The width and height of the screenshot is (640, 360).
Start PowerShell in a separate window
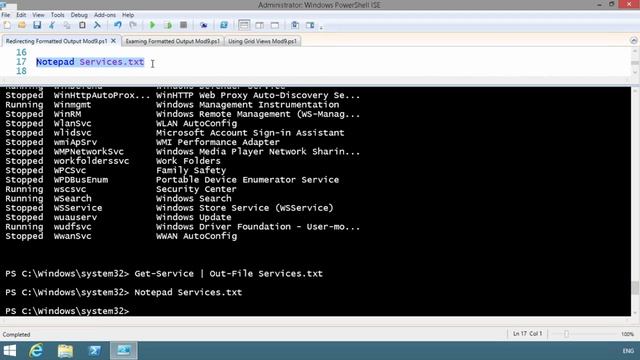(224, 25)
